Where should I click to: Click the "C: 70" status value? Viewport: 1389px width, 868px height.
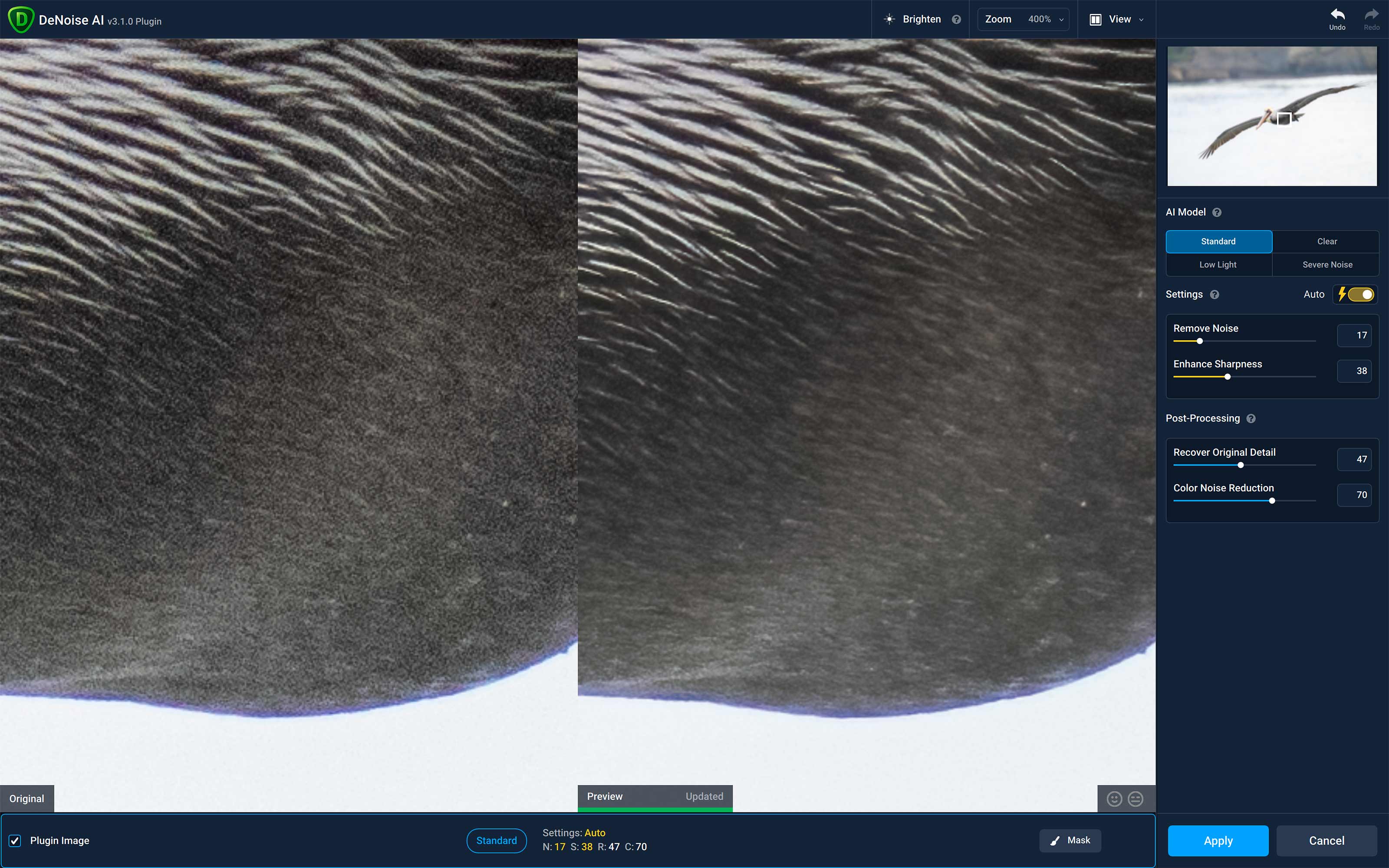pyautogui.click(x=636, y=847)
